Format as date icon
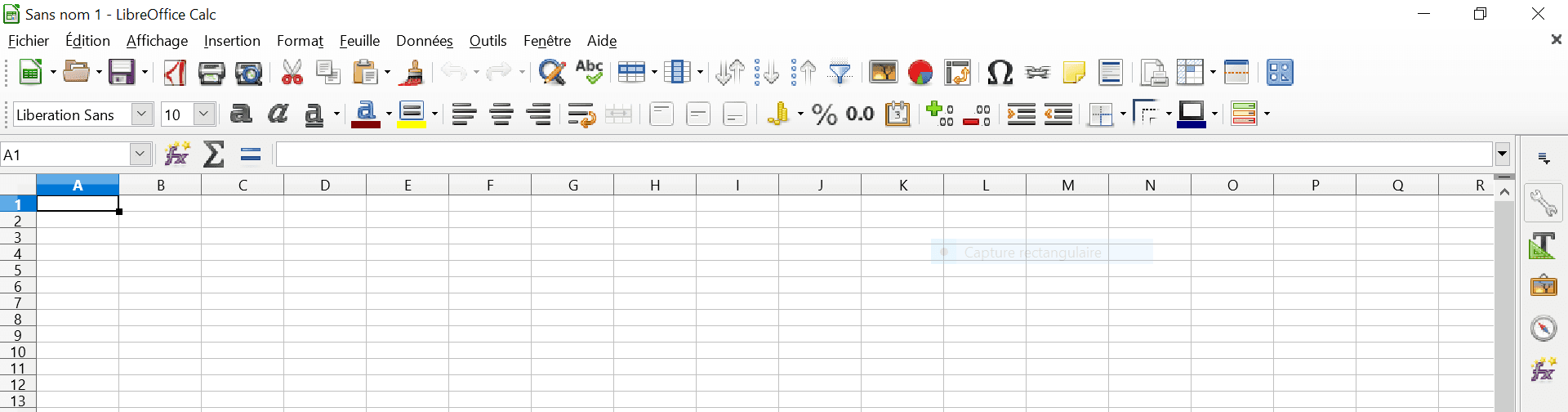The image size is (1568, 412). click(898, 114)
